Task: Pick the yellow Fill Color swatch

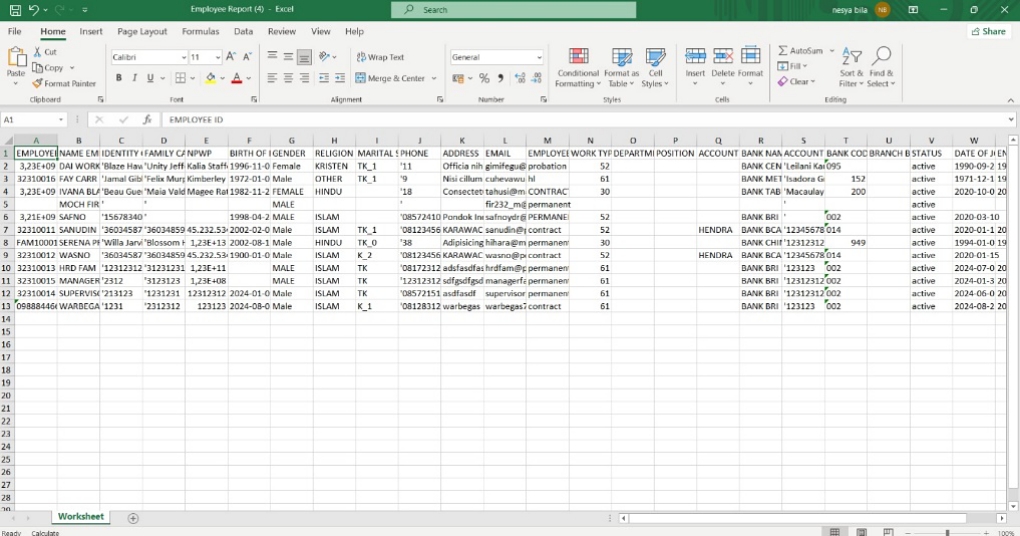Action: (x=210, y=78)
